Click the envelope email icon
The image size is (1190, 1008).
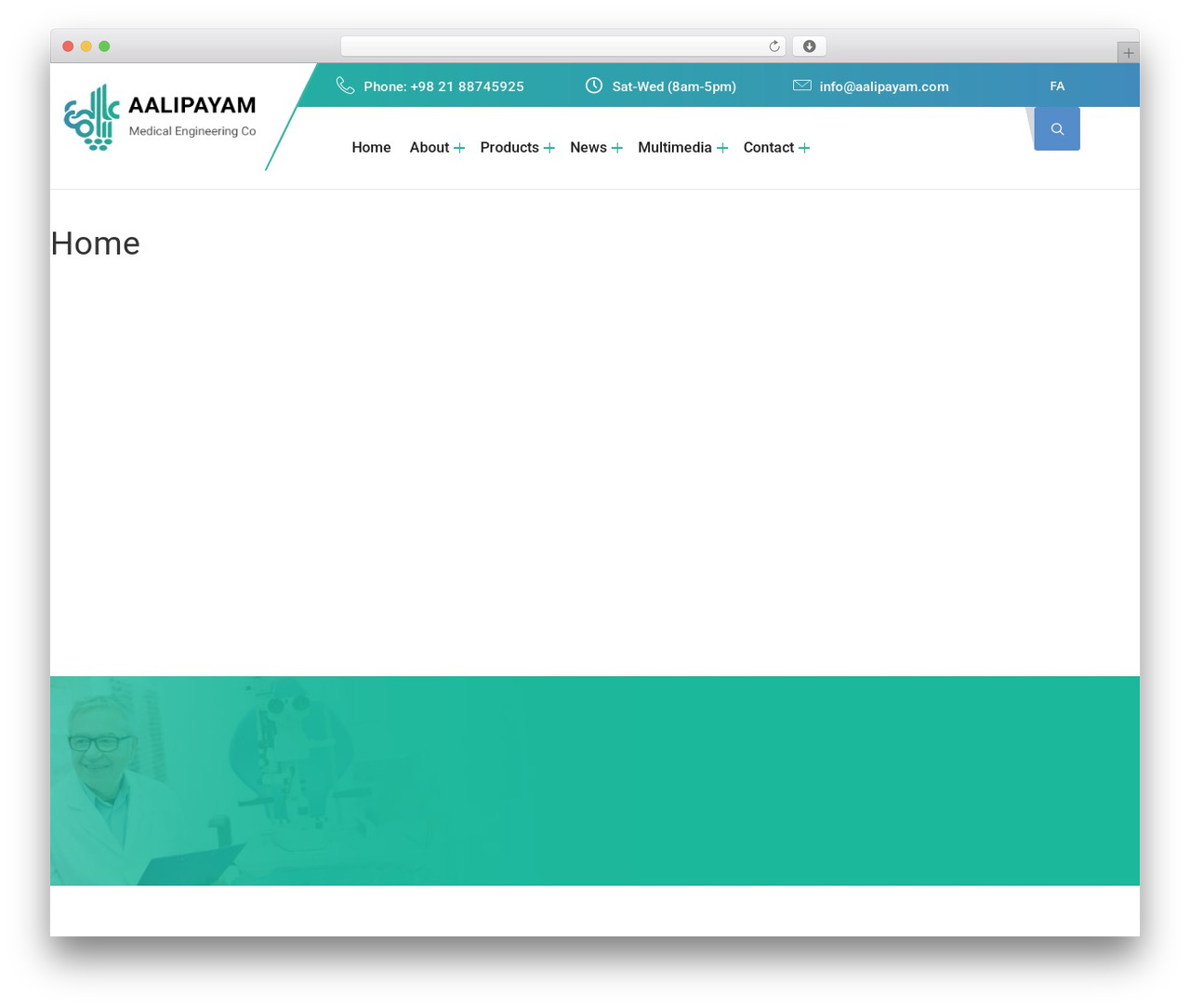coord(802,85)
